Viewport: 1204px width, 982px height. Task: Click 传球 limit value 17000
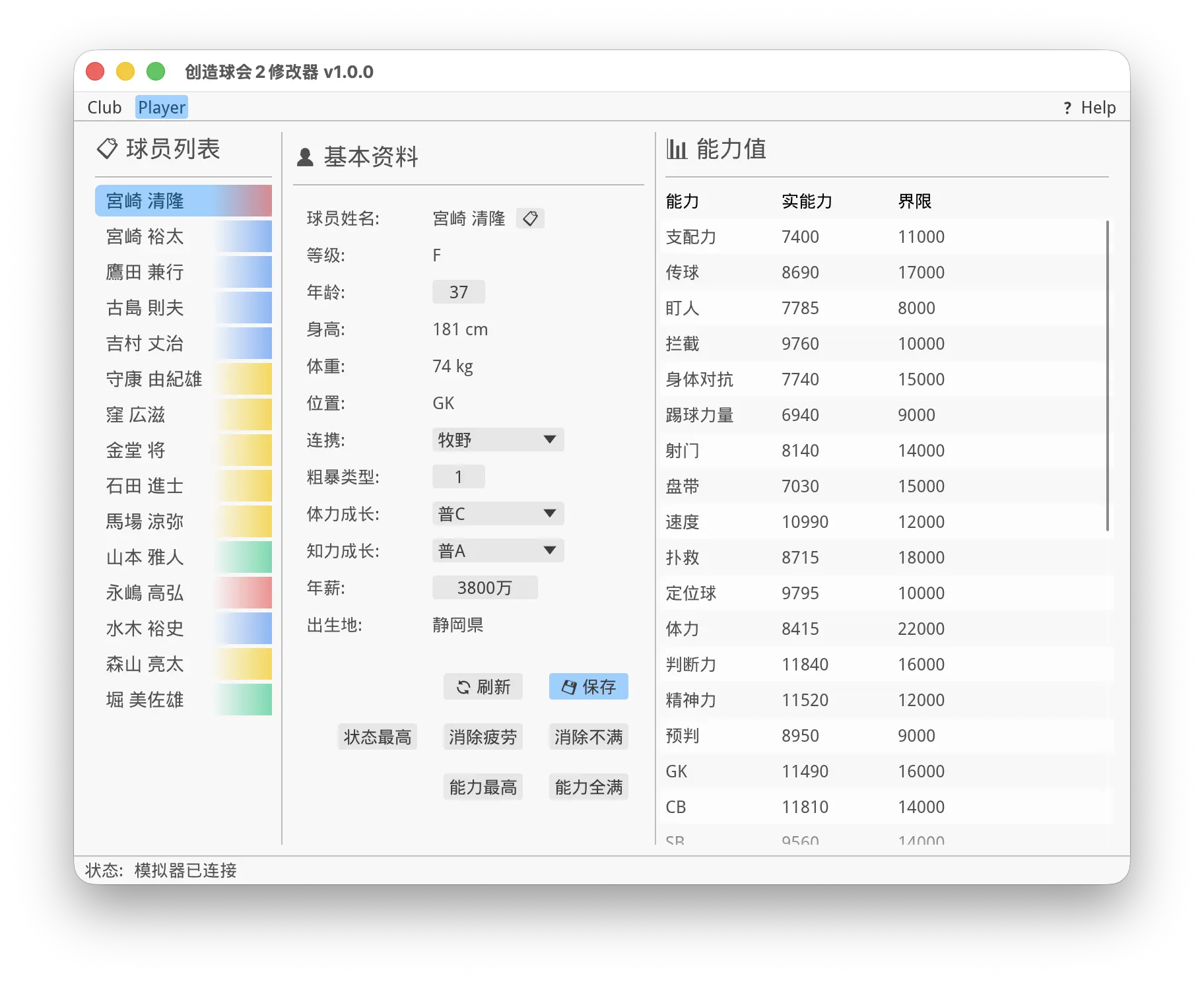921,273
